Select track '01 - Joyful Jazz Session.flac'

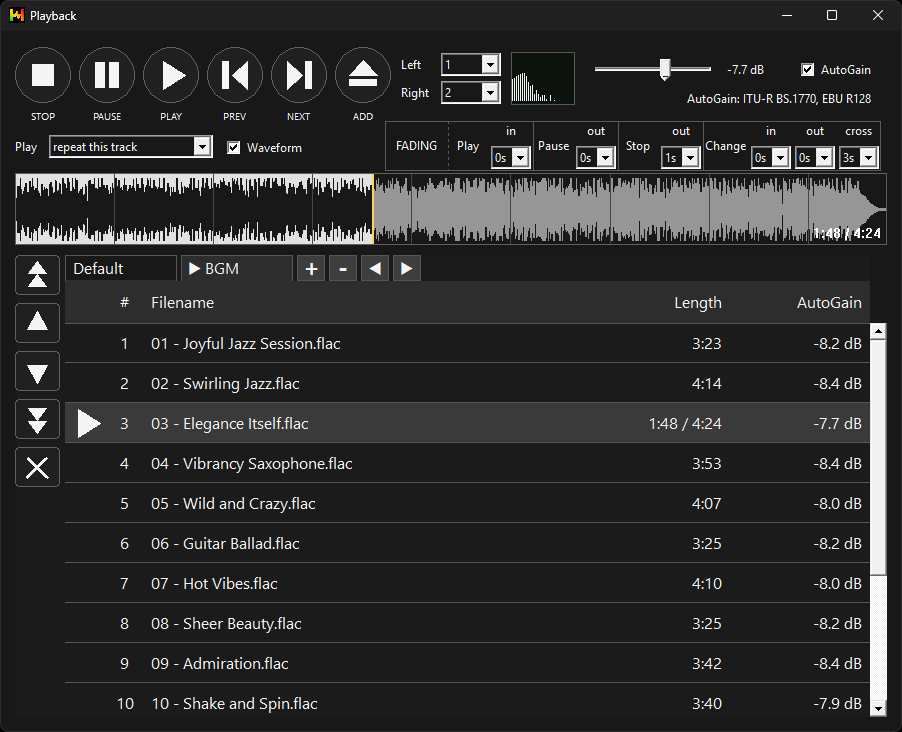click(x=467, y=344)
